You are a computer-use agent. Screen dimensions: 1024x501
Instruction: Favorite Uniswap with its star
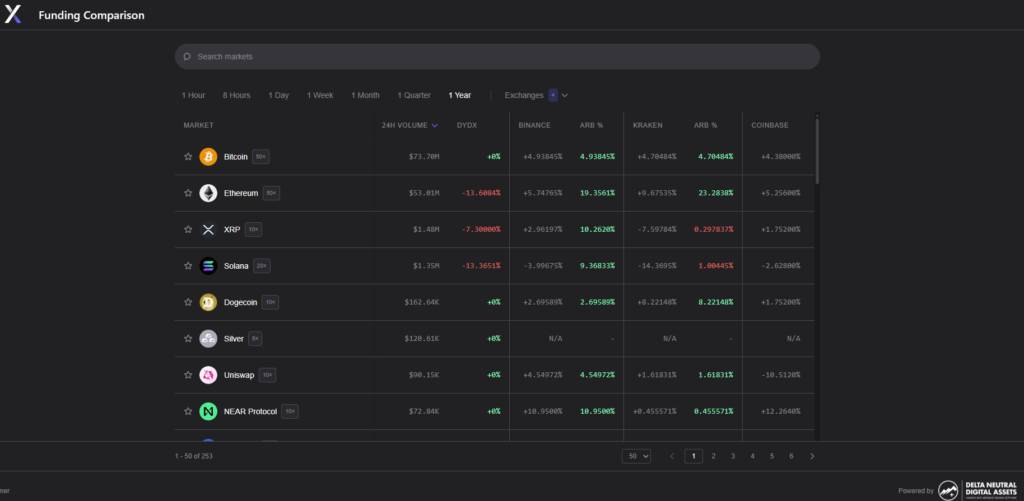click(x=188, y=375)
